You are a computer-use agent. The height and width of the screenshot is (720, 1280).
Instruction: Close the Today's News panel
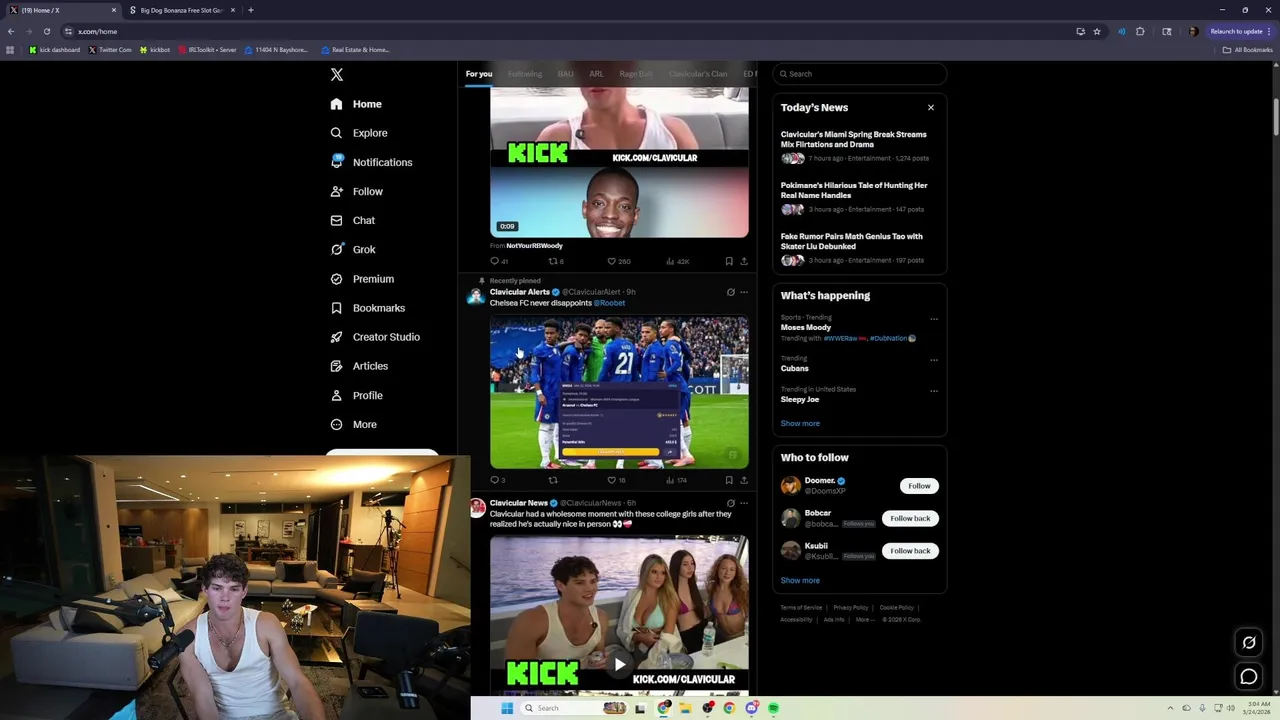931,107
